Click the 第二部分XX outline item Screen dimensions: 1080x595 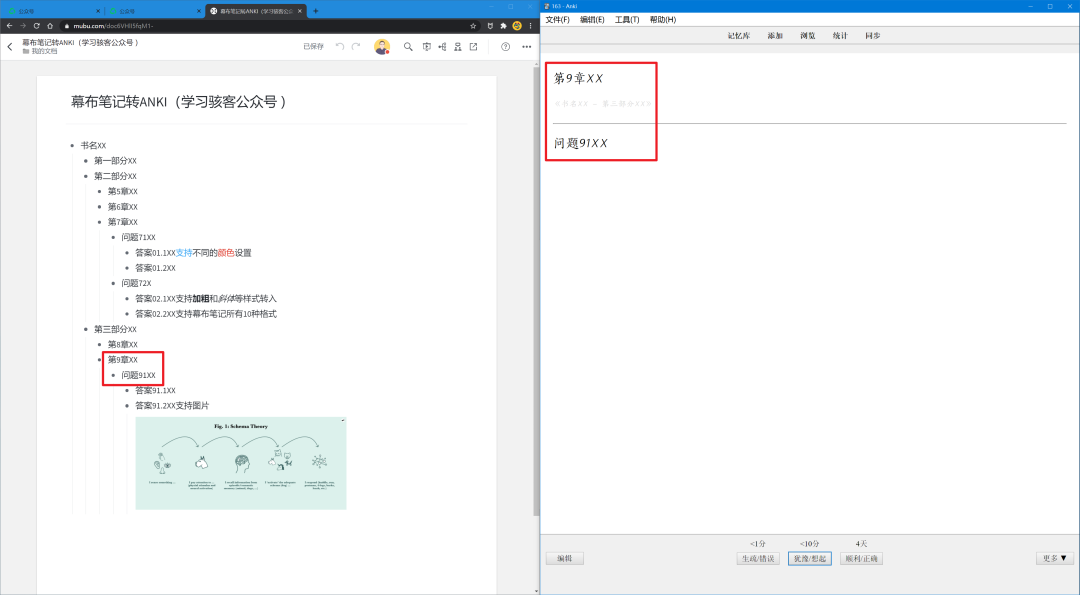(x=115, y=176)
